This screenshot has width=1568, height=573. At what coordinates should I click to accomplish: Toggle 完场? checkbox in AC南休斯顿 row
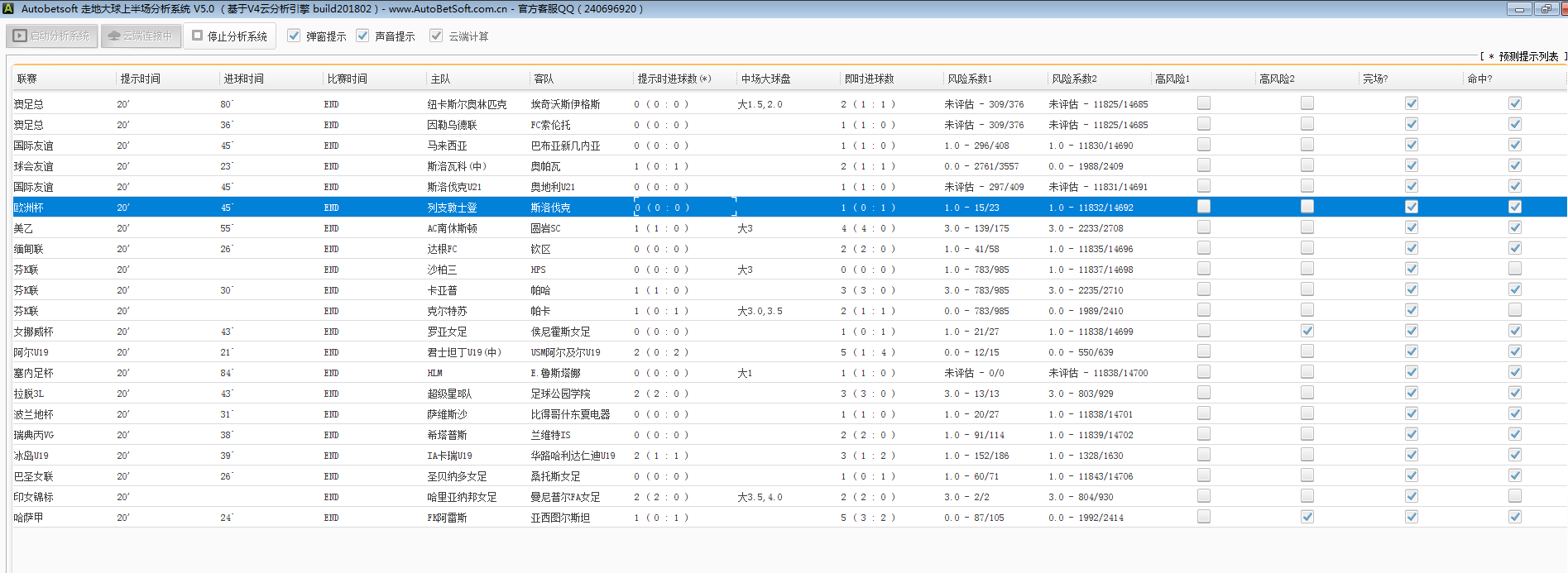pos(1411,227)
